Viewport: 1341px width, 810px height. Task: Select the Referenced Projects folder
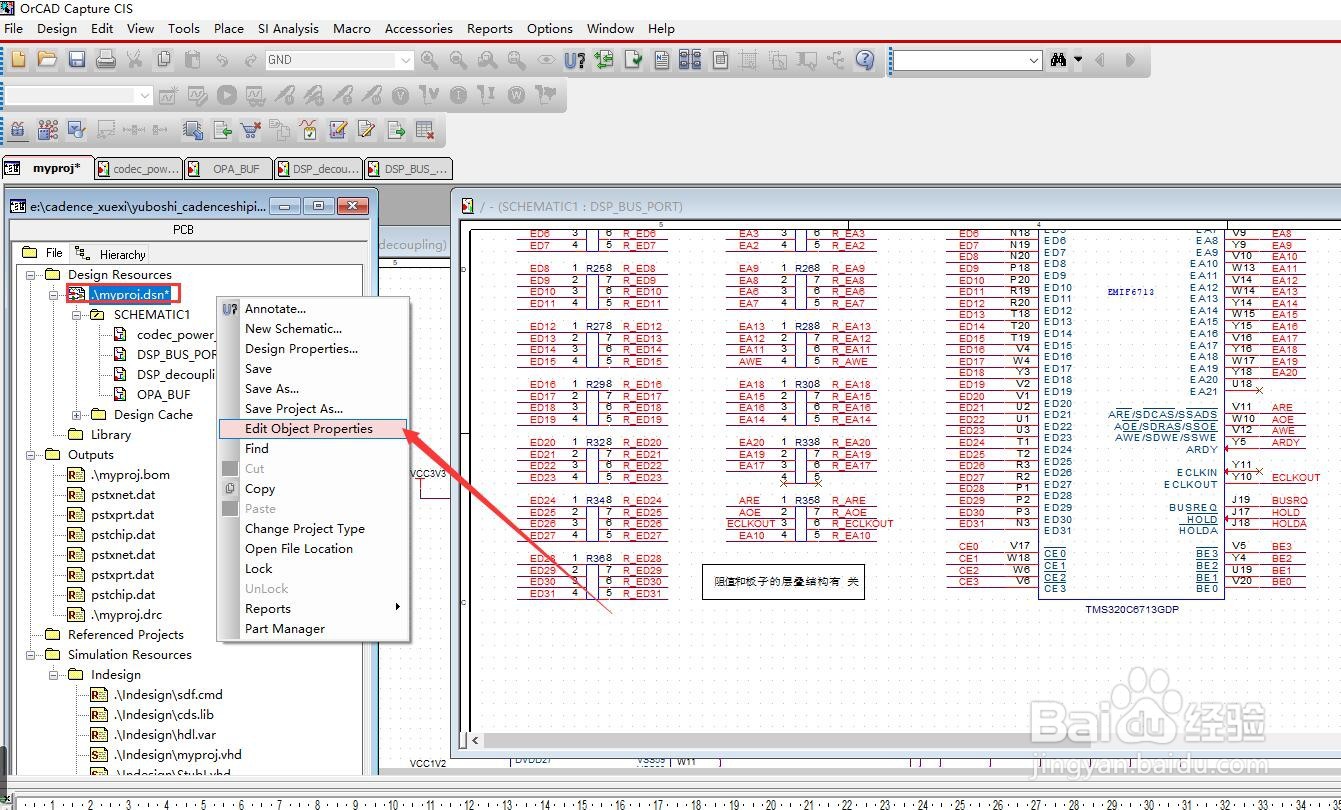(x=125, y=635)
